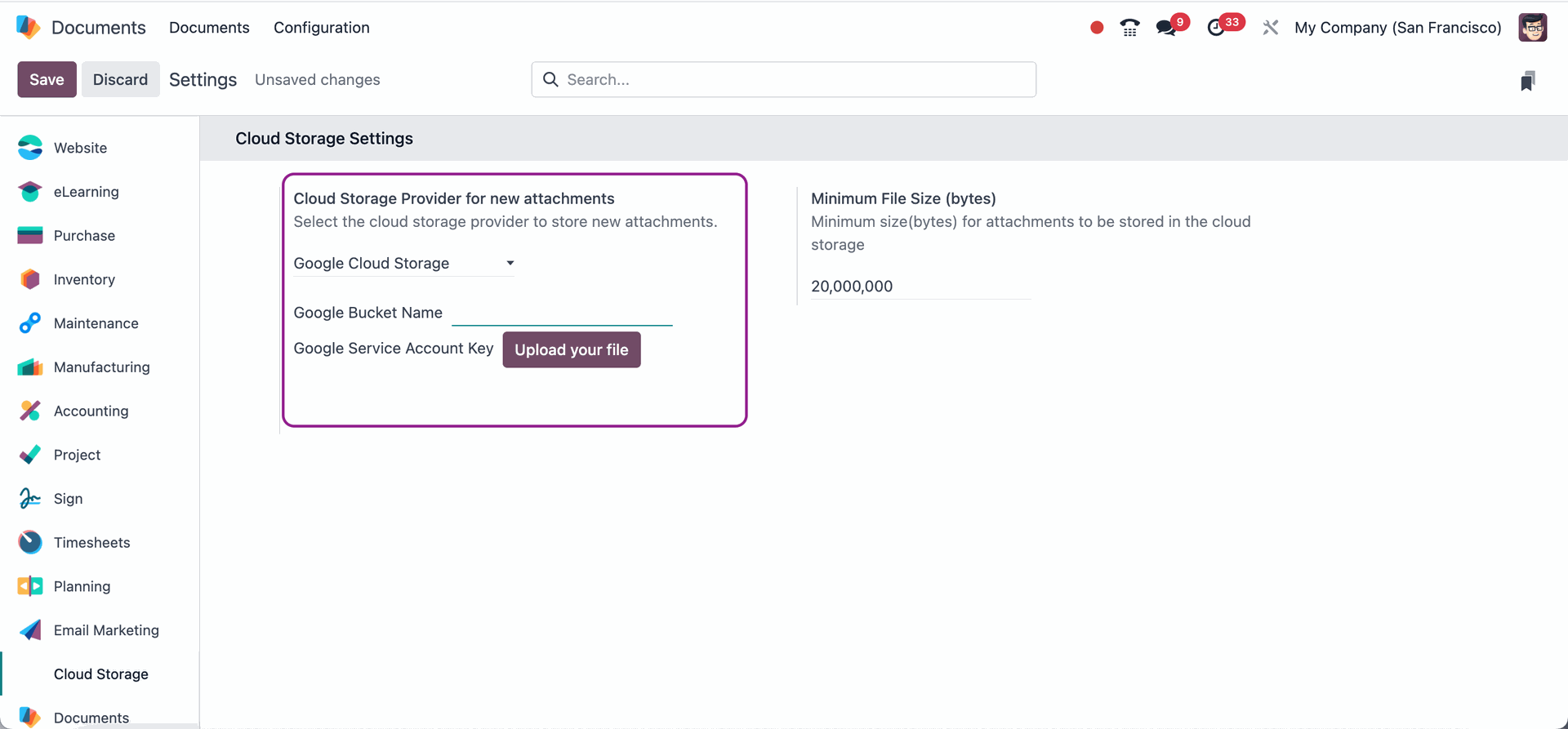Image resolution: width=1568 pixels, height=729 pixels.
Task: Click Upload your file button
Action: 572,349
